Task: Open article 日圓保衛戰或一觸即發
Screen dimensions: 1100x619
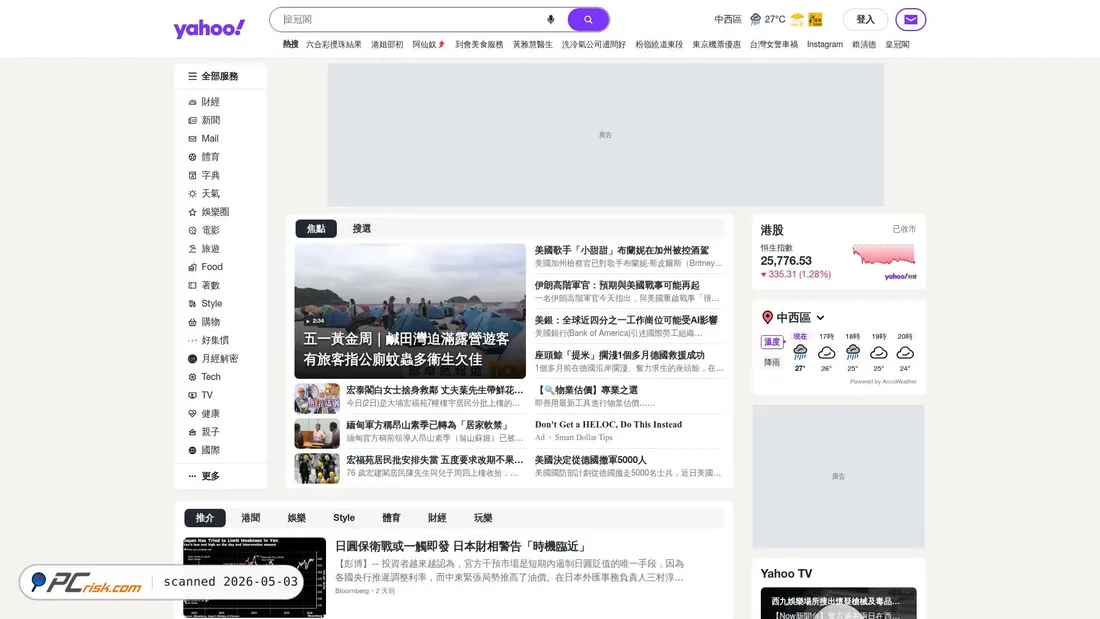Action: 461,547
